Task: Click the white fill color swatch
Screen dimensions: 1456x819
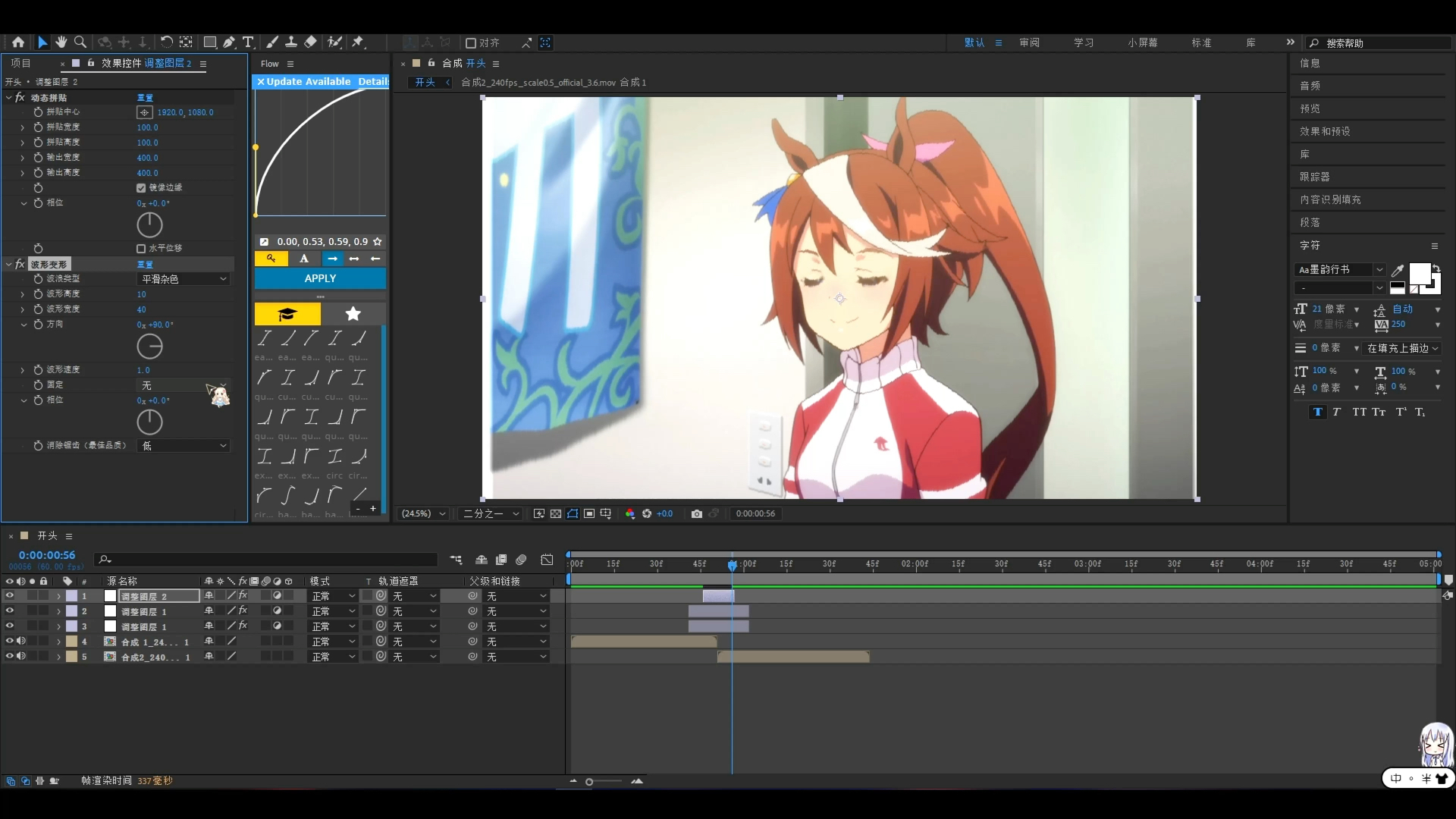Action: (x=1420, y=273)
